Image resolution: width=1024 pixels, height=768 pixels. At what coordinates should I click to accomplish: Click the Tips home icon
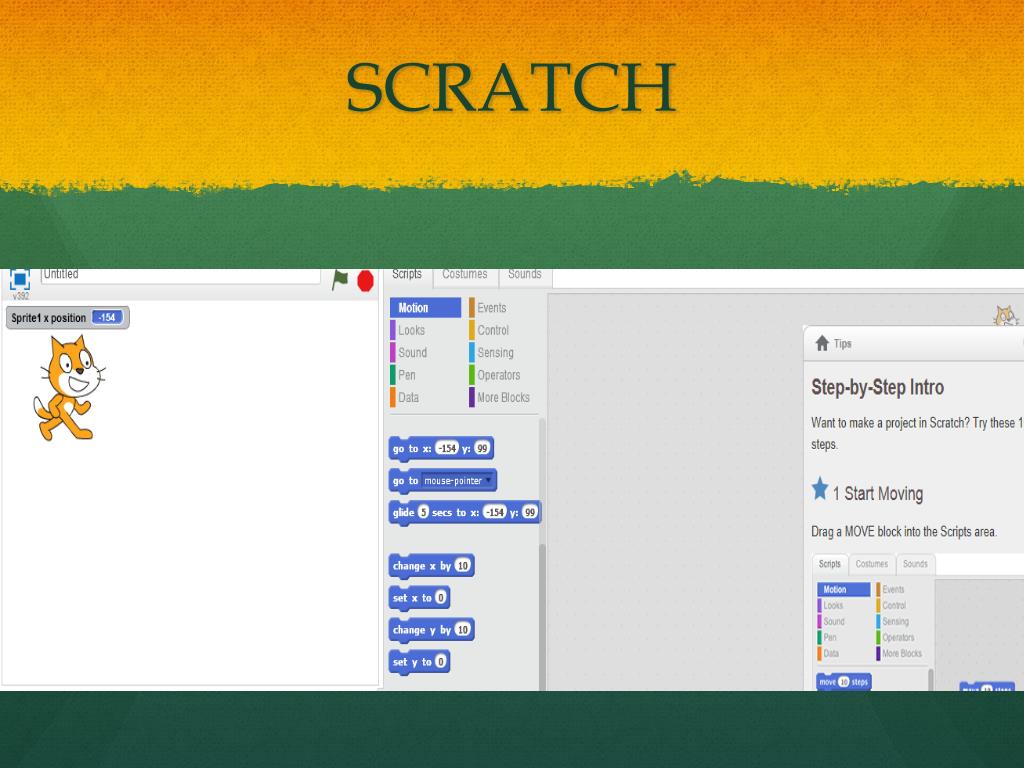[x=822, y=344]
